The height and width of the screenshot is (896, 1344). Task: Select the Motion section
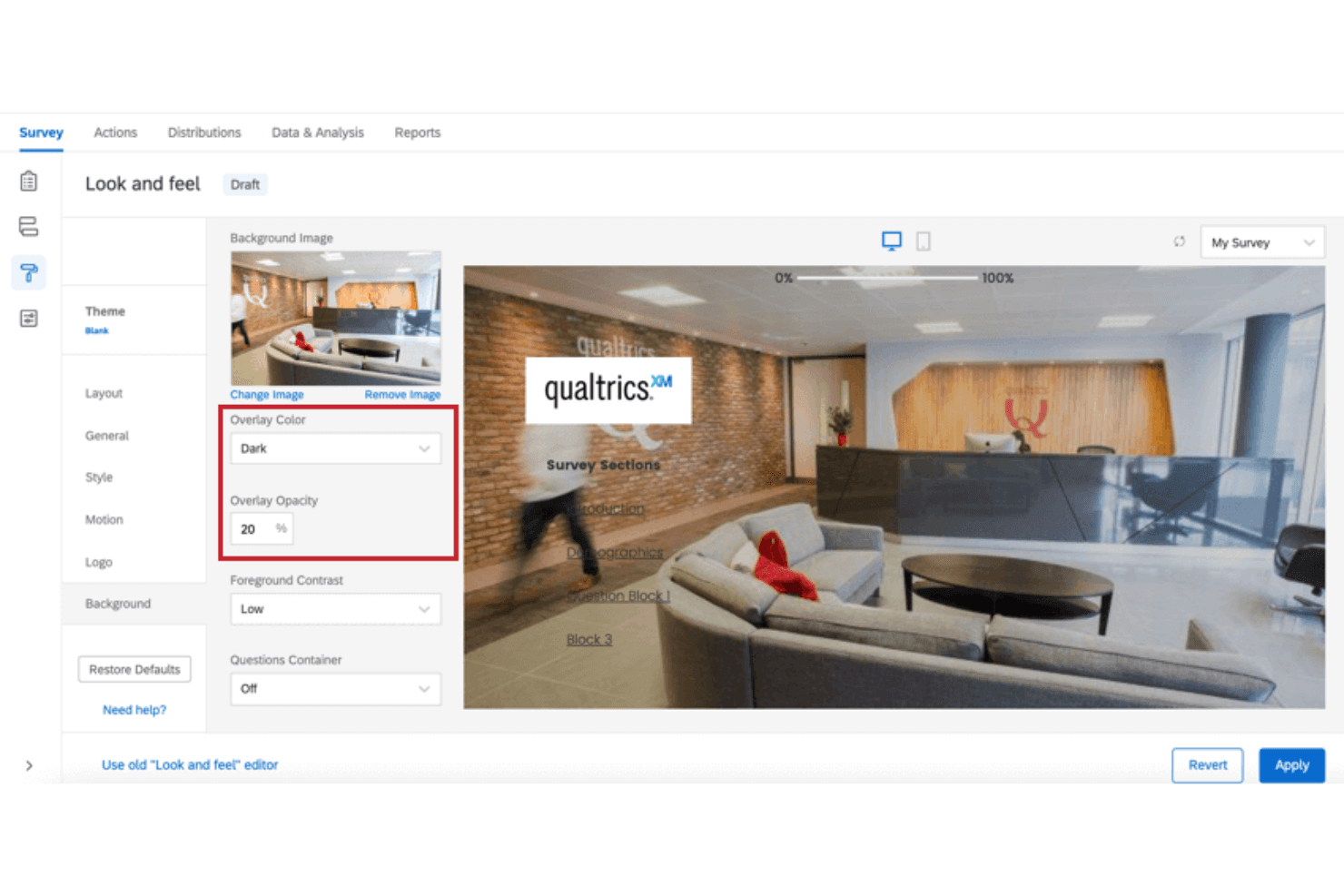(x=104, y=520)
